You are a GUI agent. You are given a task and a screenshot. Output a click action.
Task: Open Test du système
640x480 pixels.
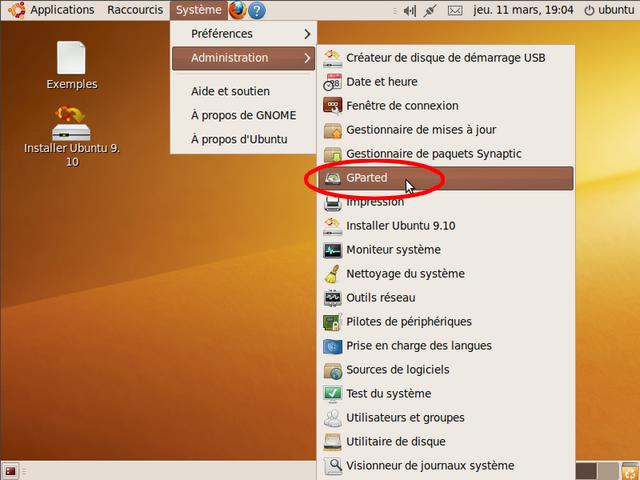tap(446, 394)
